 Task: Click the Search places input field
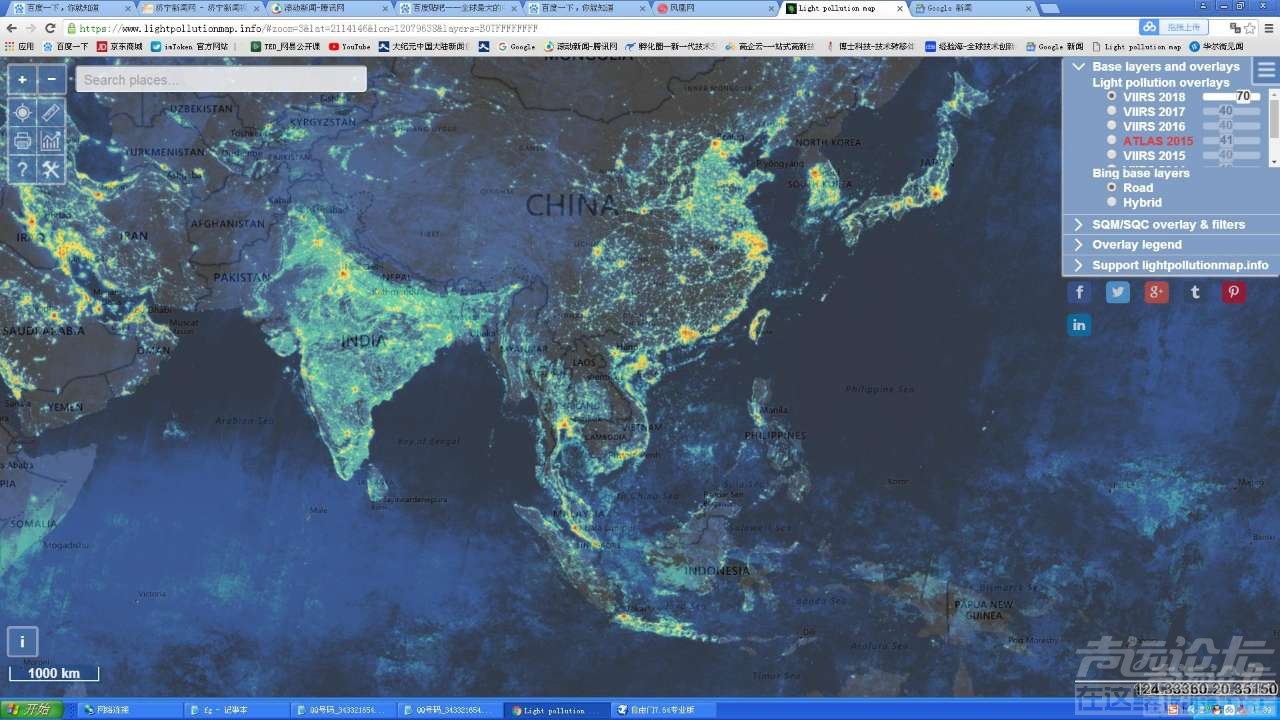(220, 80)
